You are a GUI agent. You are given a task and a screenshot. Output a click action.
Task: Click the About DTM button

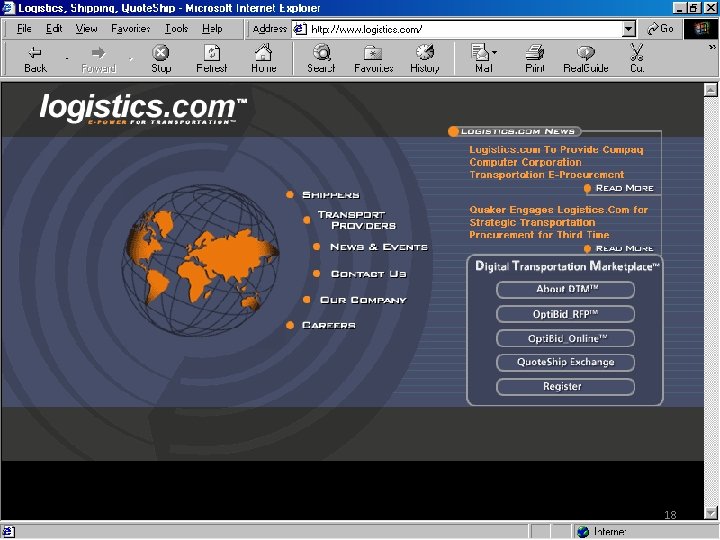pyautogui.click(x=566, y=290)
